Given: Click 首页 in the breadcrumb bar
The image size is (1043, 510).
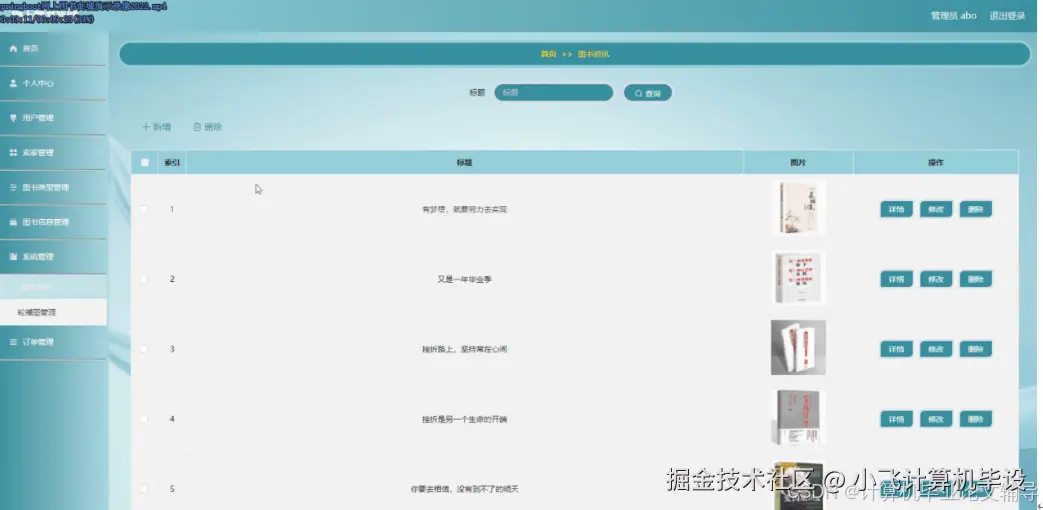Looking at the screenshot, I should coord(548,55).
